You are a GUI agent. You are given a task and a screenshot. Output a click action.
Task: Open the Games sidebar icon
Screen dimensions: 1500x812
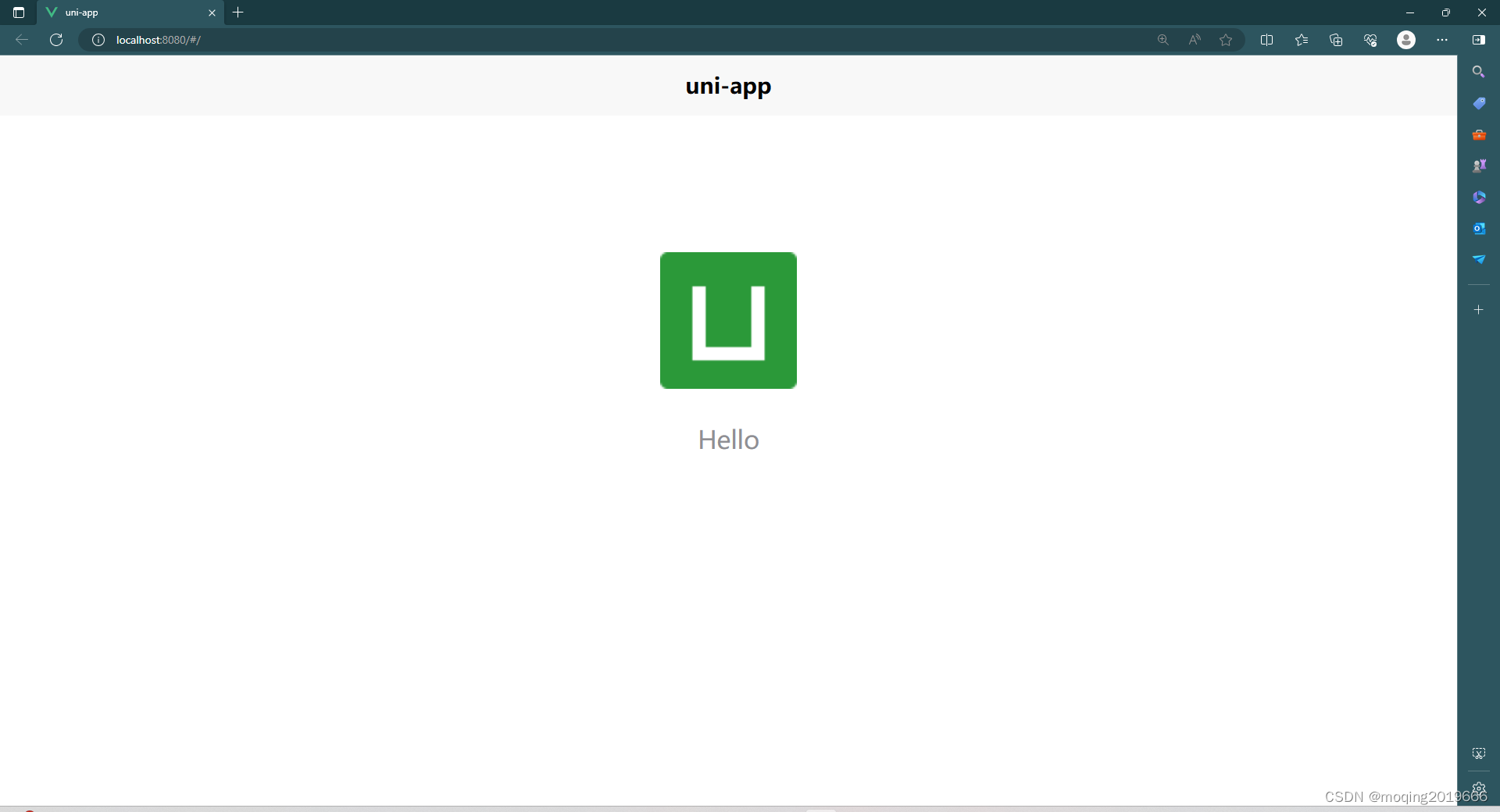pos(1479,165)
